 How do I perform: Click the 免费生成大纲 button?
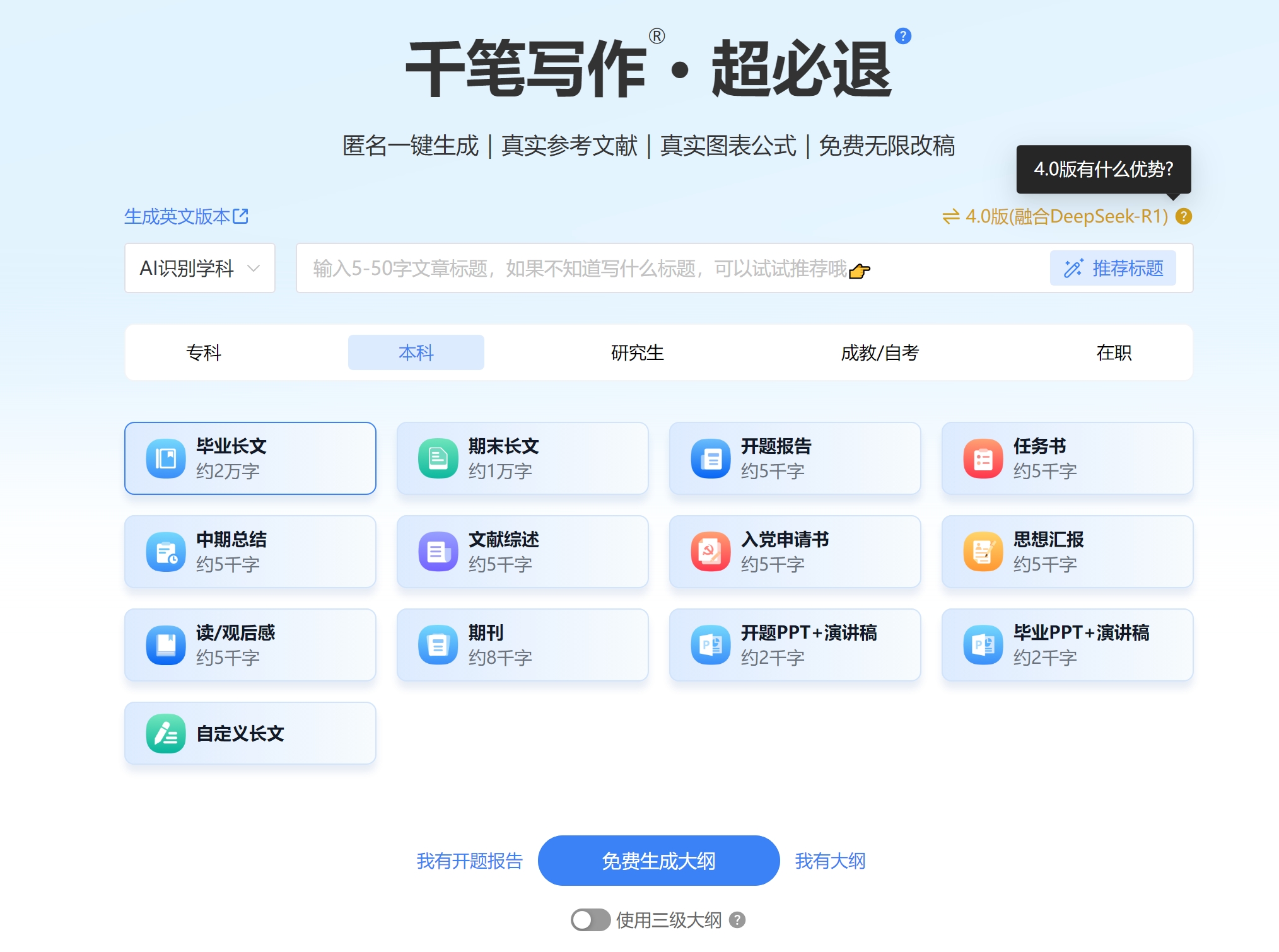pyautogui.click(x=658, y=861)
